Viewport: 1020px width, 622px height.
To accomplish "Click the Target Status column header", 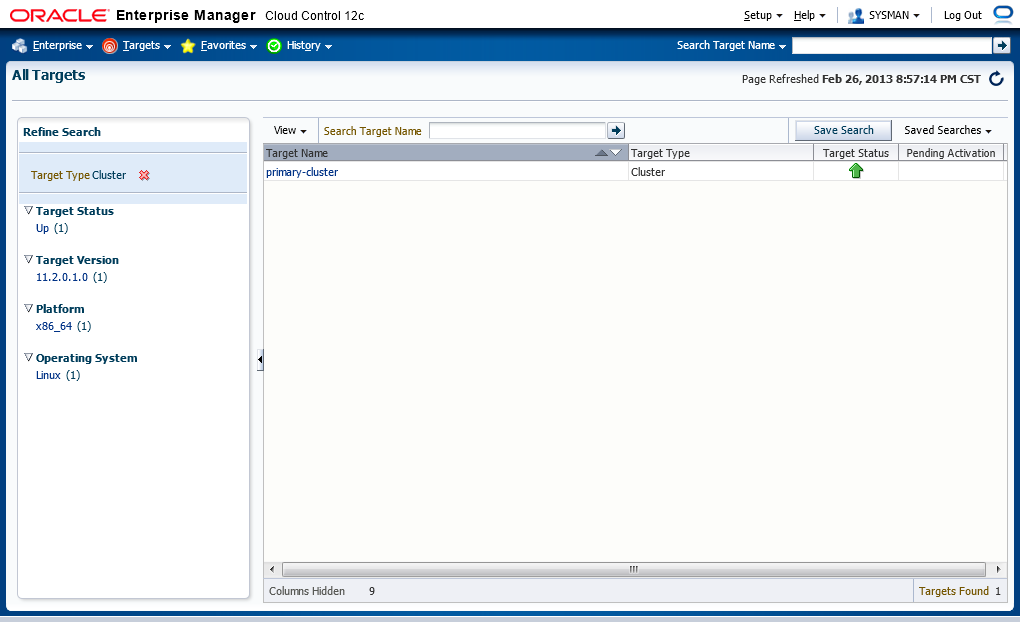I will (855, 153).
